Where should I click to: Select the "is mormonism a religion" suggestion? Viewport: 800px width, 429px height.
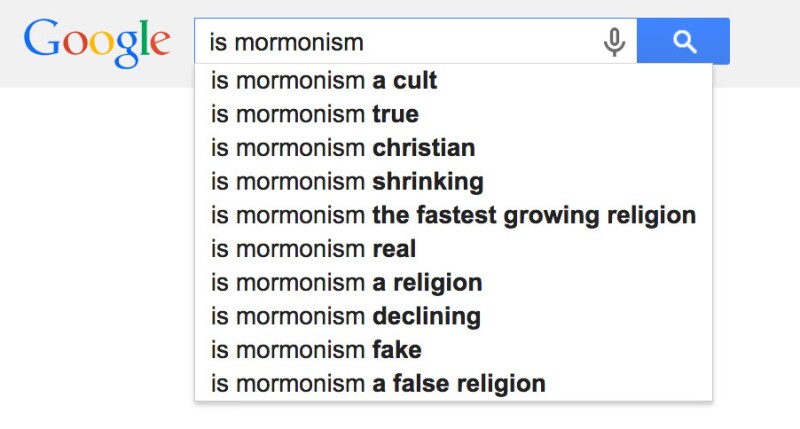pos(346,283)
